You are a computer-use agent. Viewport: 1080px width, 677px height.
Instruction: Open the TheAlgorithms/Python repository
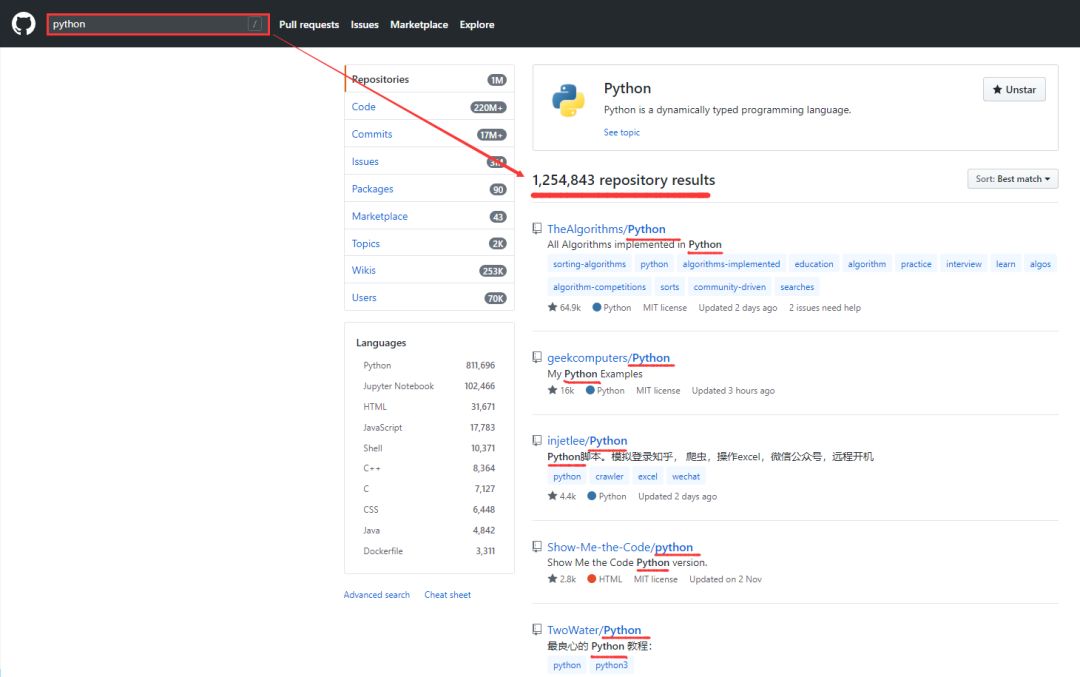click(x=606, y=229)
